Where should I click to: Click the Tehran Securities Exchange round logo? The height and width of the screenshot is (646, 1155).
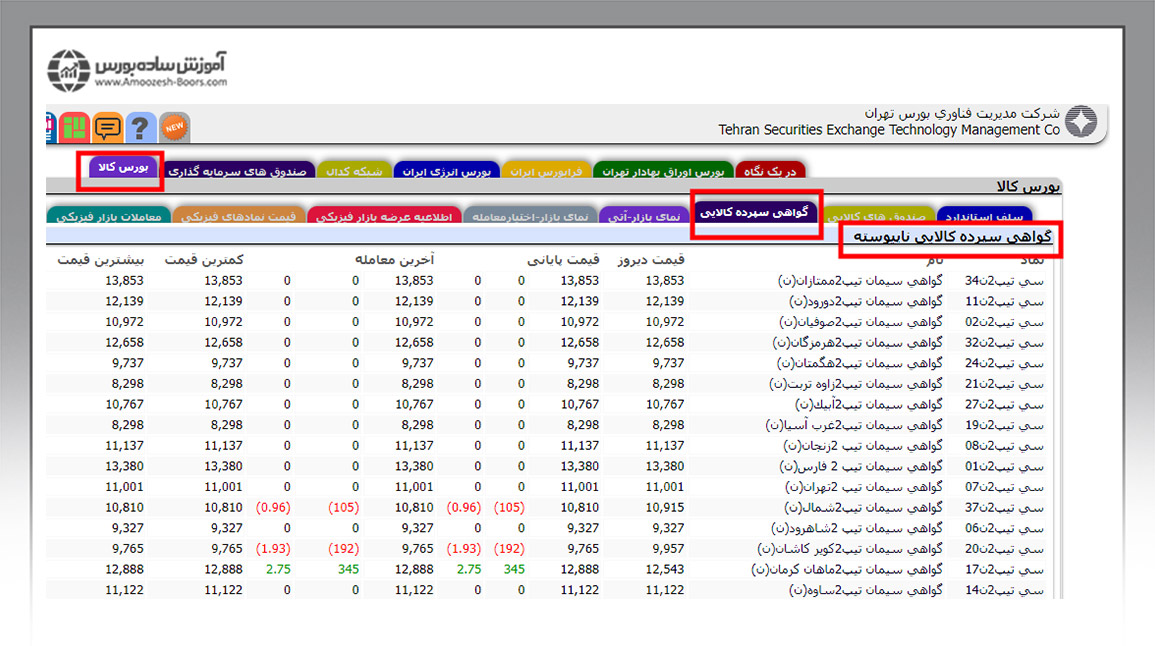coord(1080,122)
